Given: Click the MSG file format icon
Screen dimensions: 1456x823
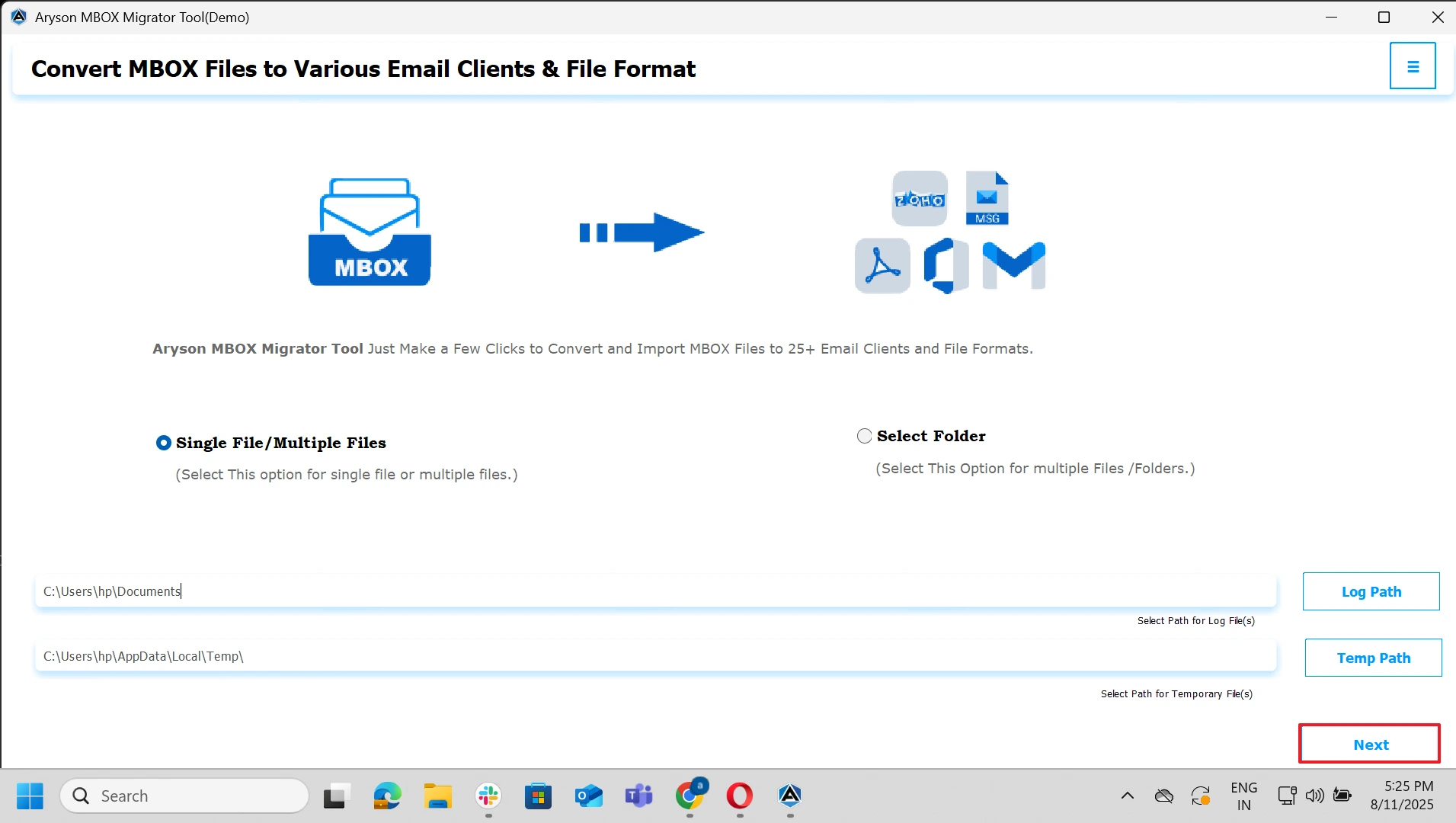Looking at the screenshot, I should point(987,199).
